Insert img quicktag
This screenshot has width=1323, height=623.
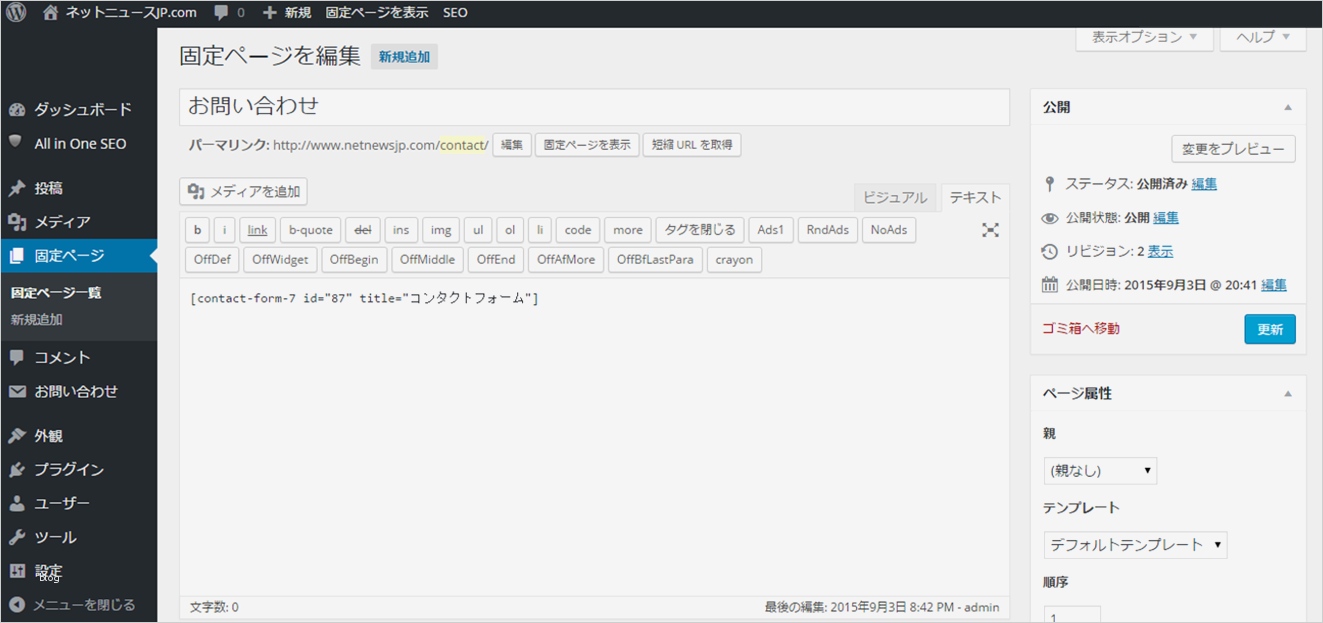pos(441,230)
